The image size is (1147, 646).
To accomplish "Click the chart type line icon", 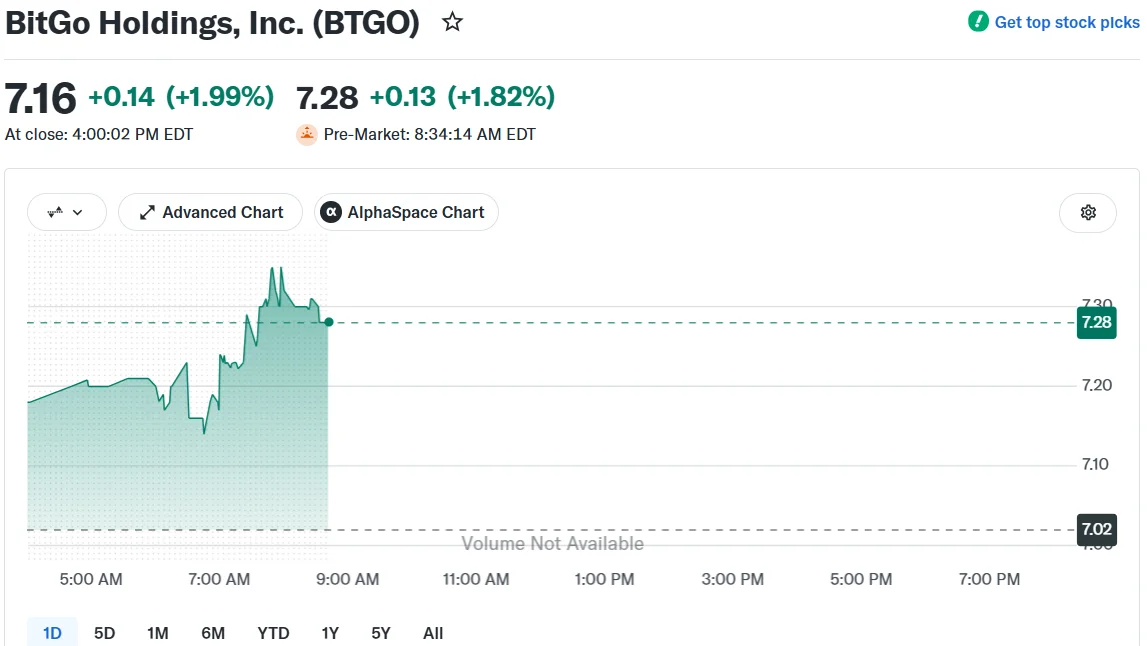I will pos(55,212).
